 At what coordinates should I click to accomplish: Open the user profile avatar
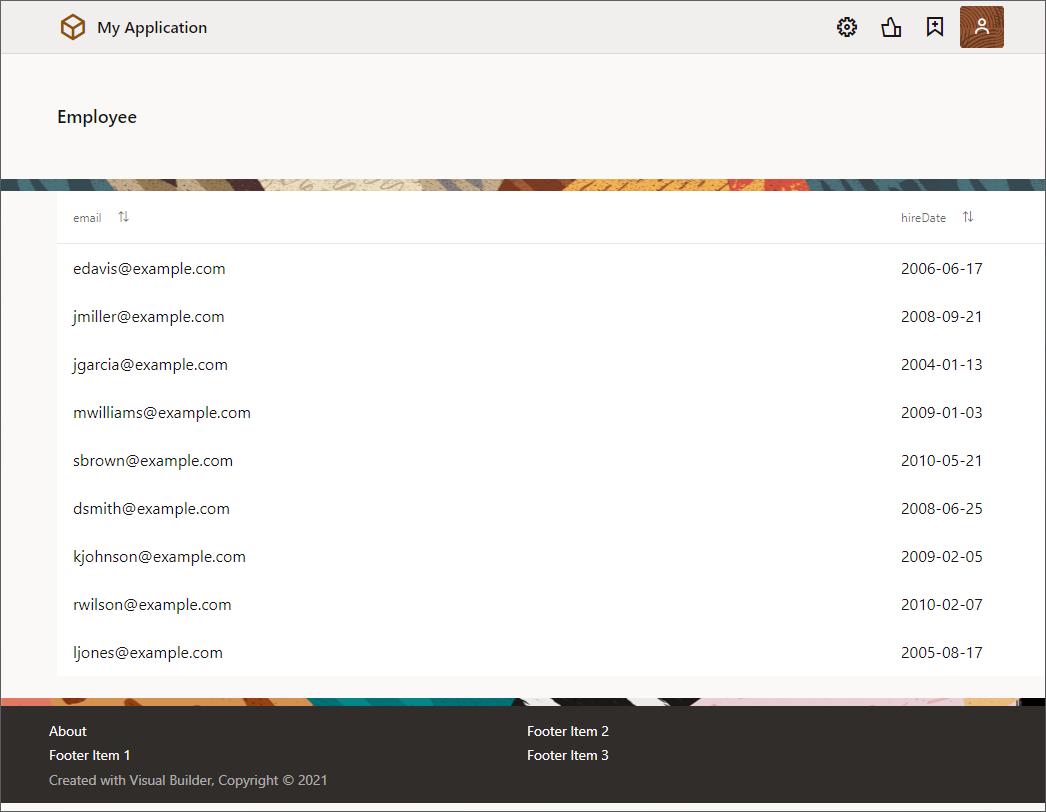pos(981,27)
